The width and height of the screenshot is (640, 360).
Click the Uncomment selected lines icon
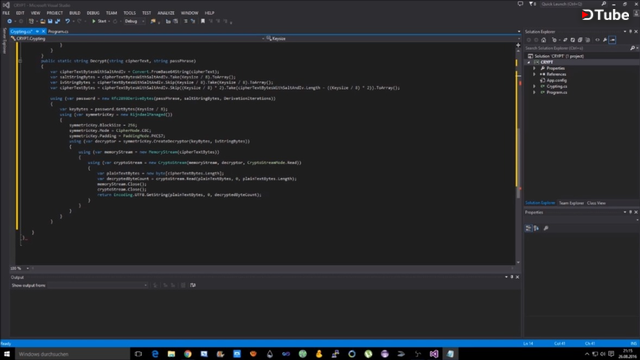click(x=193, y=21)
